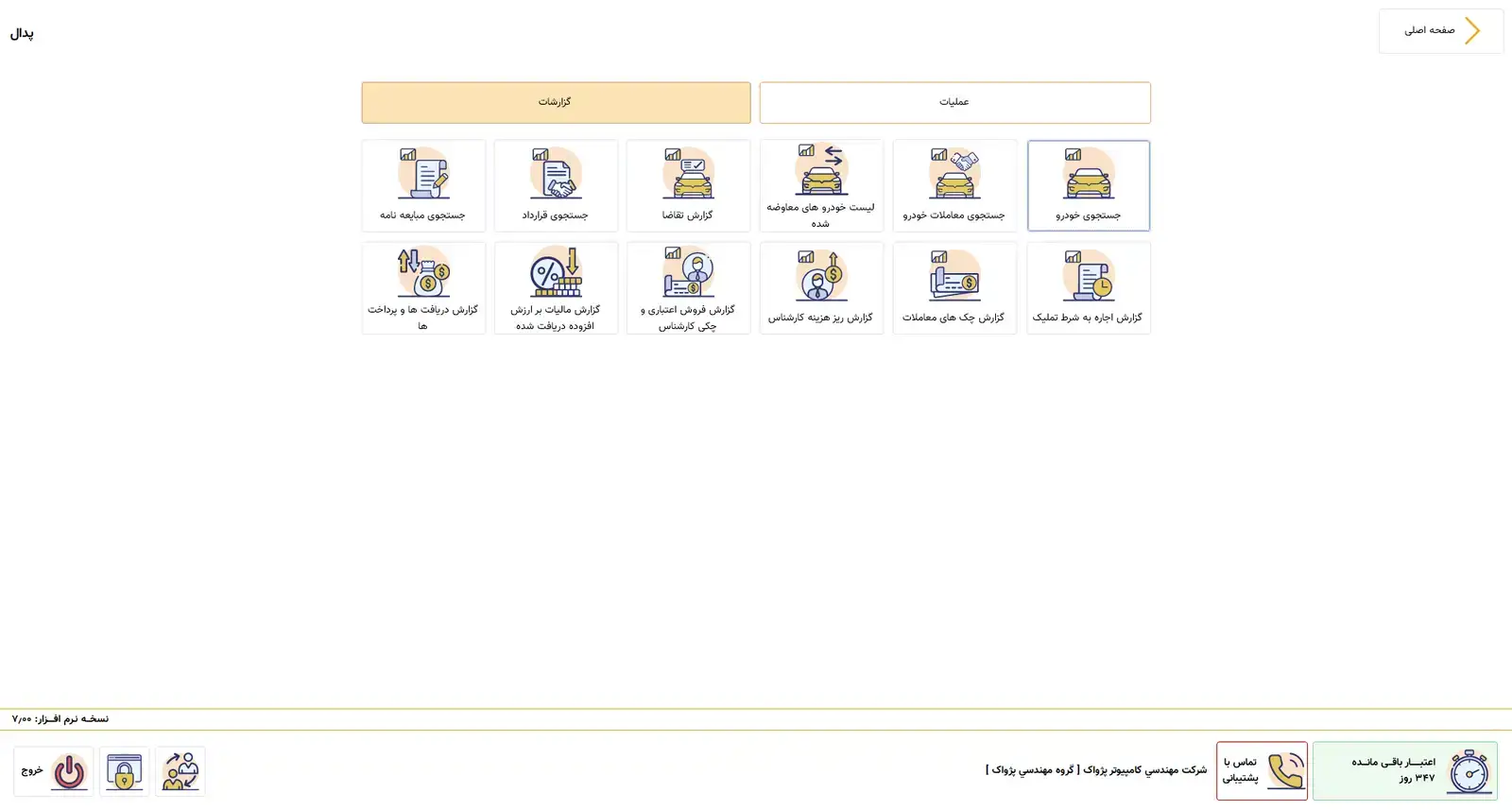Open contract search (جستجوی قرارداد) tile
This screenshot has width=1512, height=810.
click(x=556, y=185)
